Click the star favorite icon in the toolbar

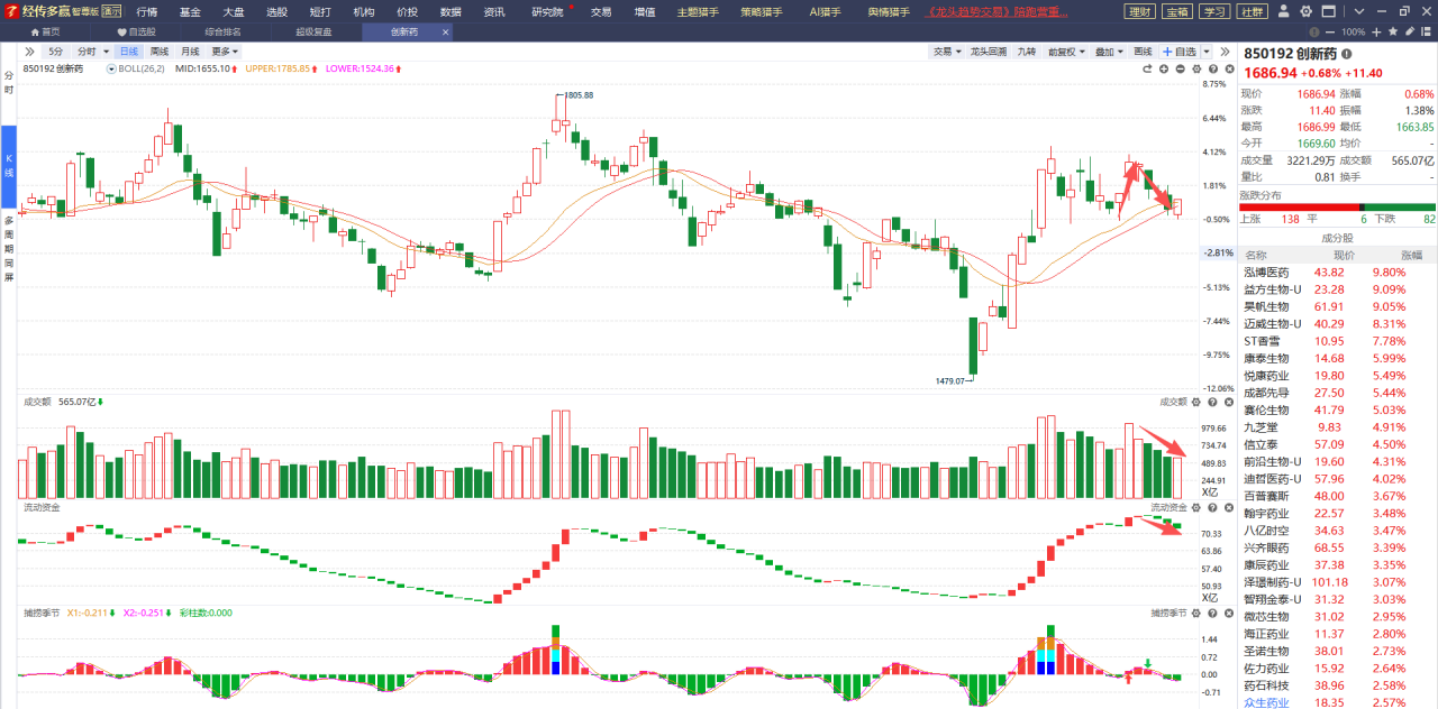point(1392,32)
